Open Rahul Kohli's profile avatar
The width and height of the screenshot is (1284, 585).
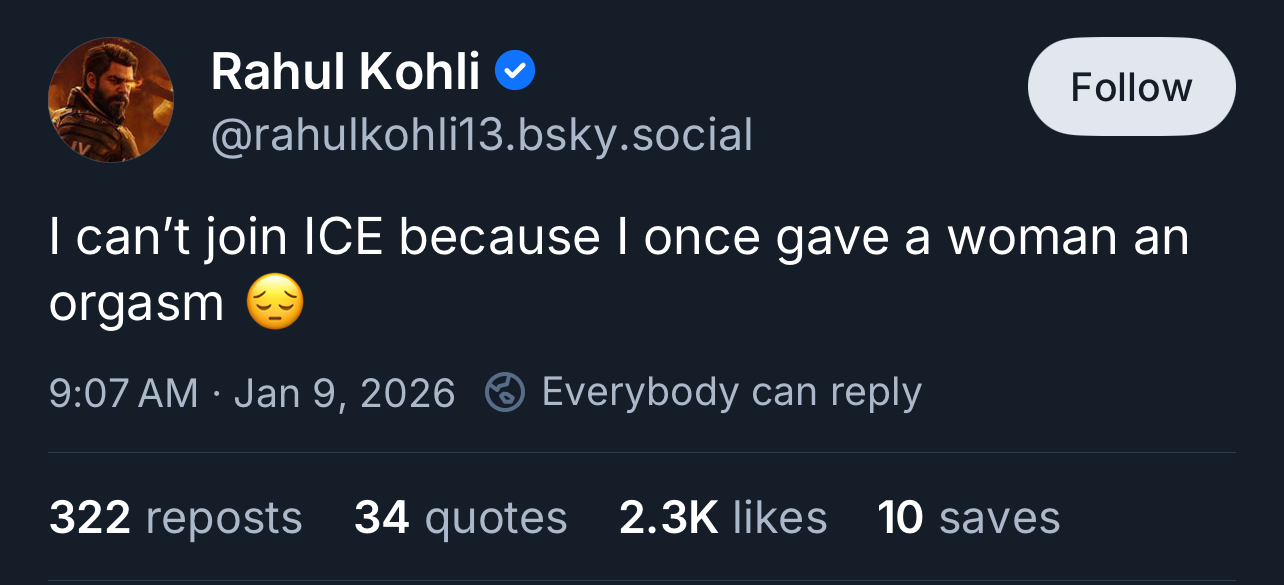[x=111, y=99]
